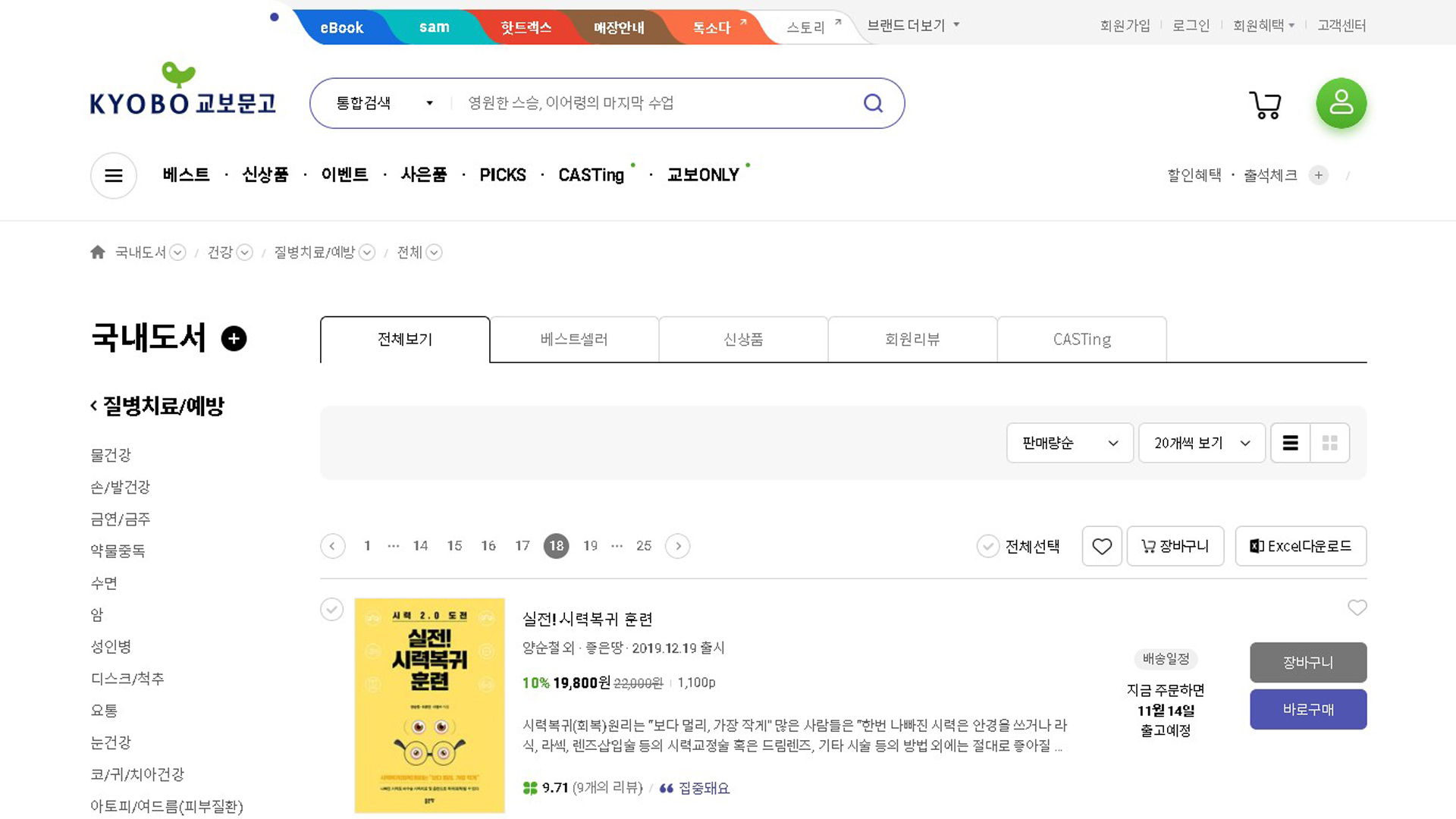Switch to list view layout
Viewport: 1456px width, 819px height.
(x=1290, y=443)
